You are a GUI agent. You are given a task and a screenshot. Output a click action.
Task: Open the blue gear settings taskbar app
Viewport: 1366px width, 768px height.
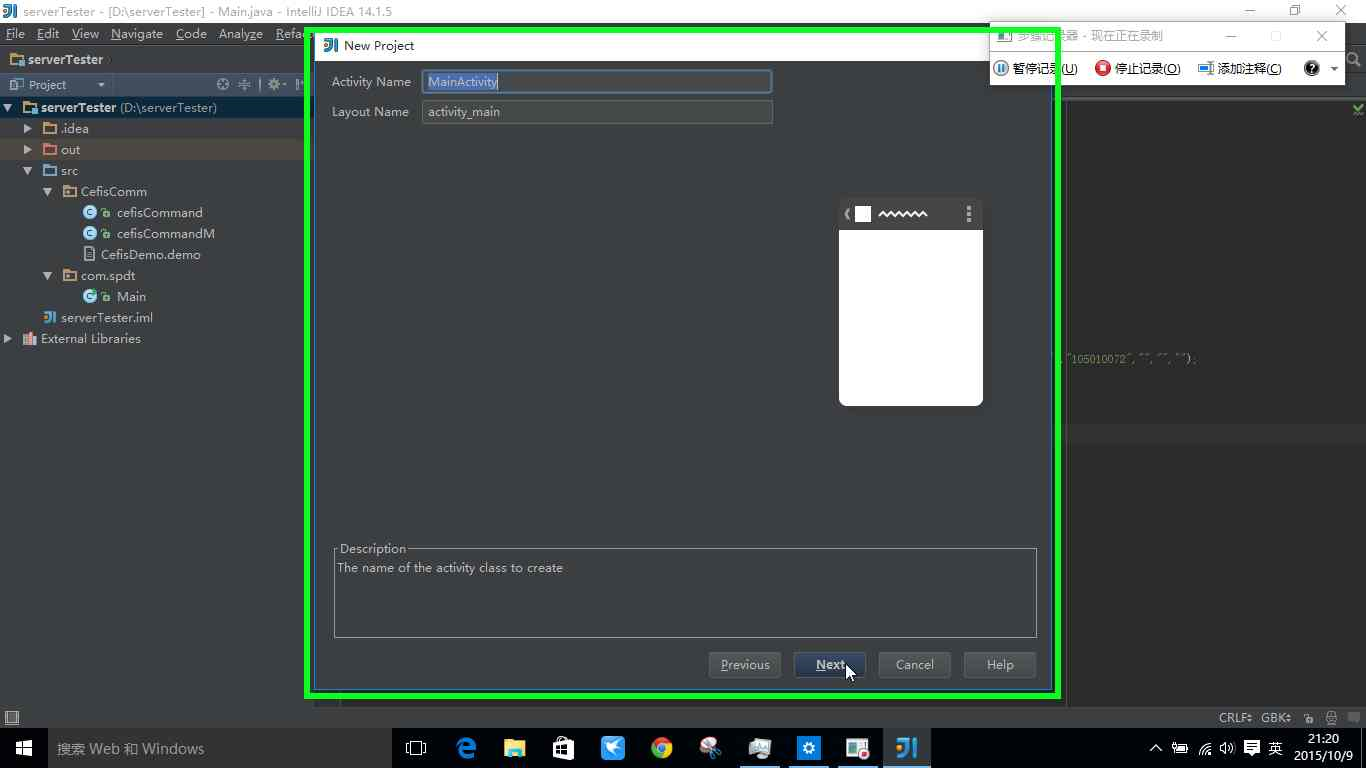coord(808,748)
